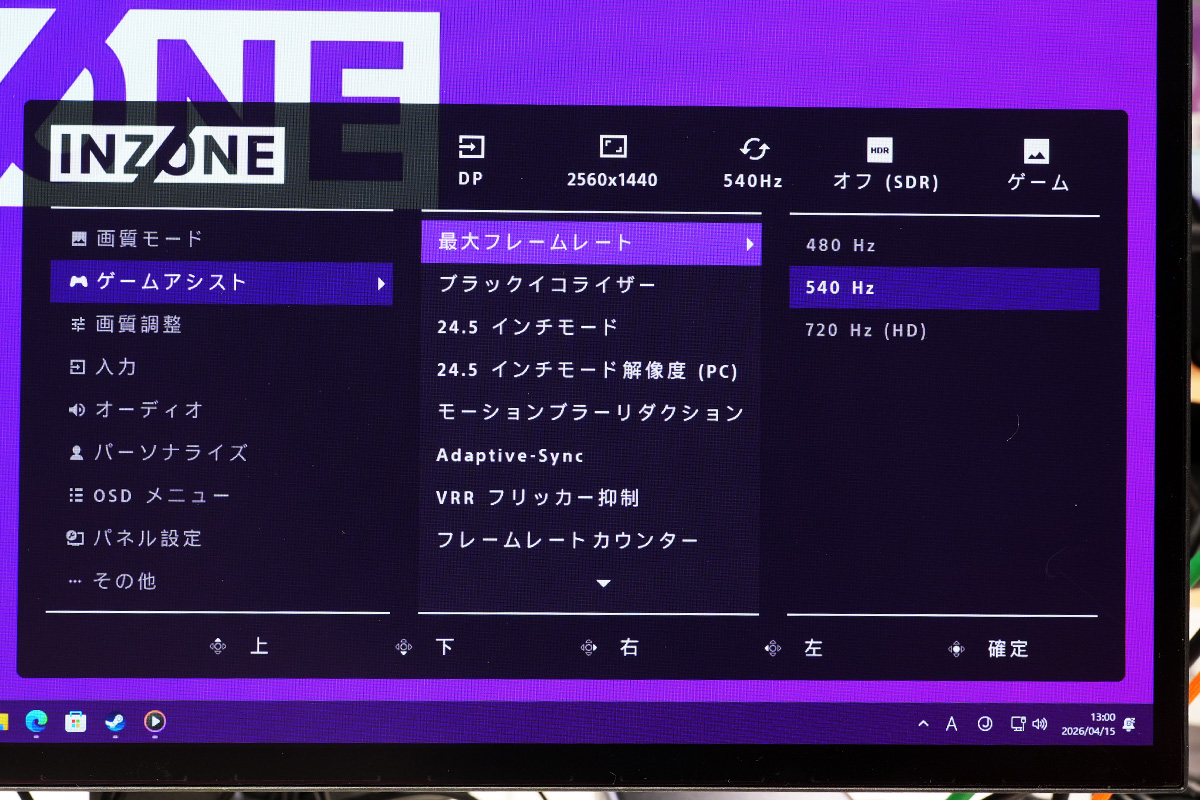Expand 最大フレームレート submenu arrow
1200x800 pixels.
(x=750, y=243)
